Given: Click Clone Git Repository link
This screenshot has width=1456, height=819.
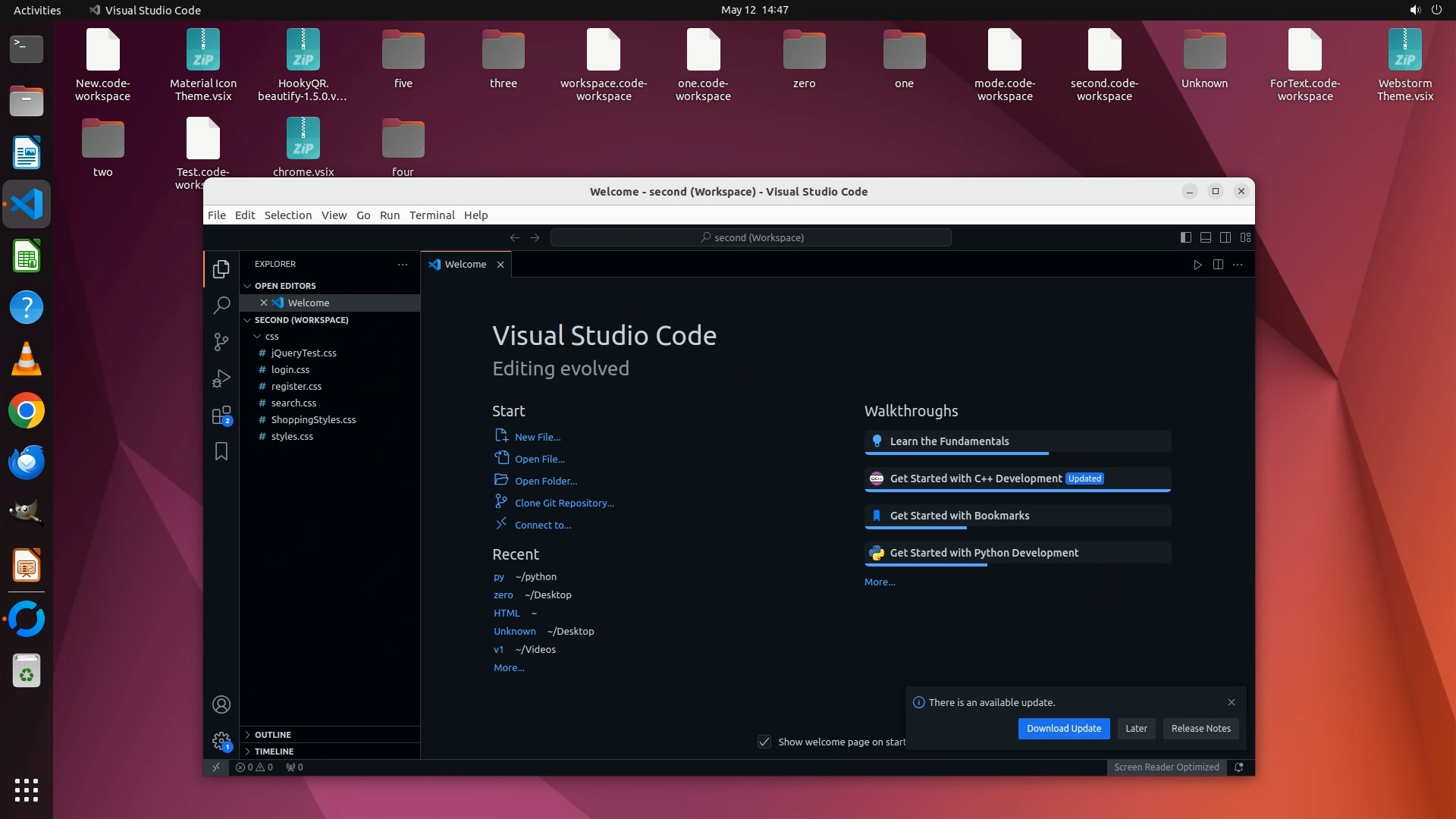Looking at the screenshot, I should 564,503.
